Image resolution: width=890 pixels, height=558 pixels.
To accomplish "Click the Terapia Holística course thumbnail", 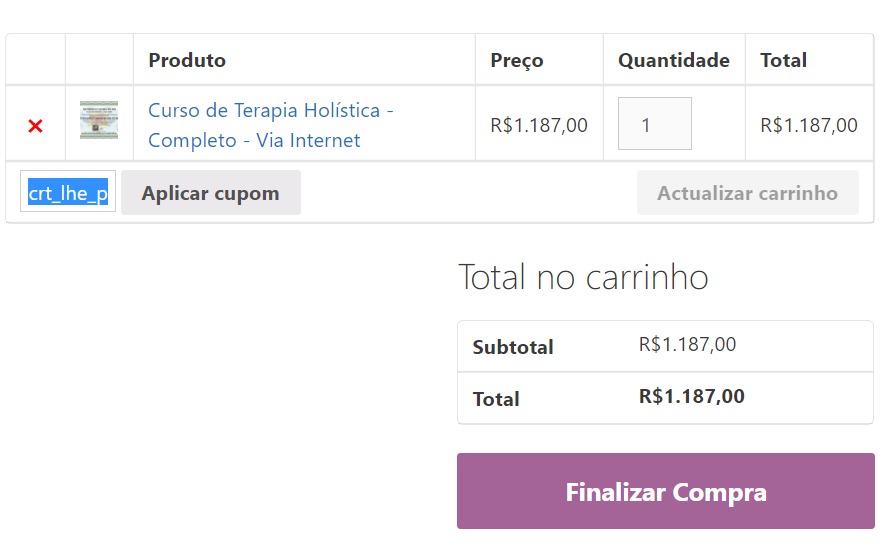I will coord(99,120).
